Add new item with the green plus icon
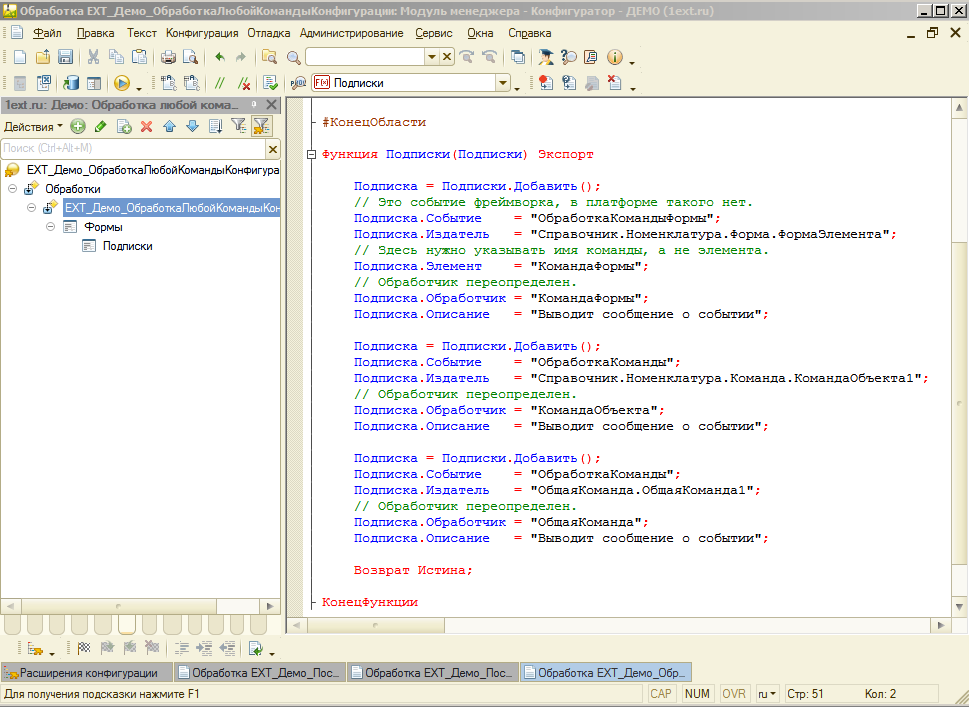Viewport: 969px width, 707px height. click(x=78, y=126)
